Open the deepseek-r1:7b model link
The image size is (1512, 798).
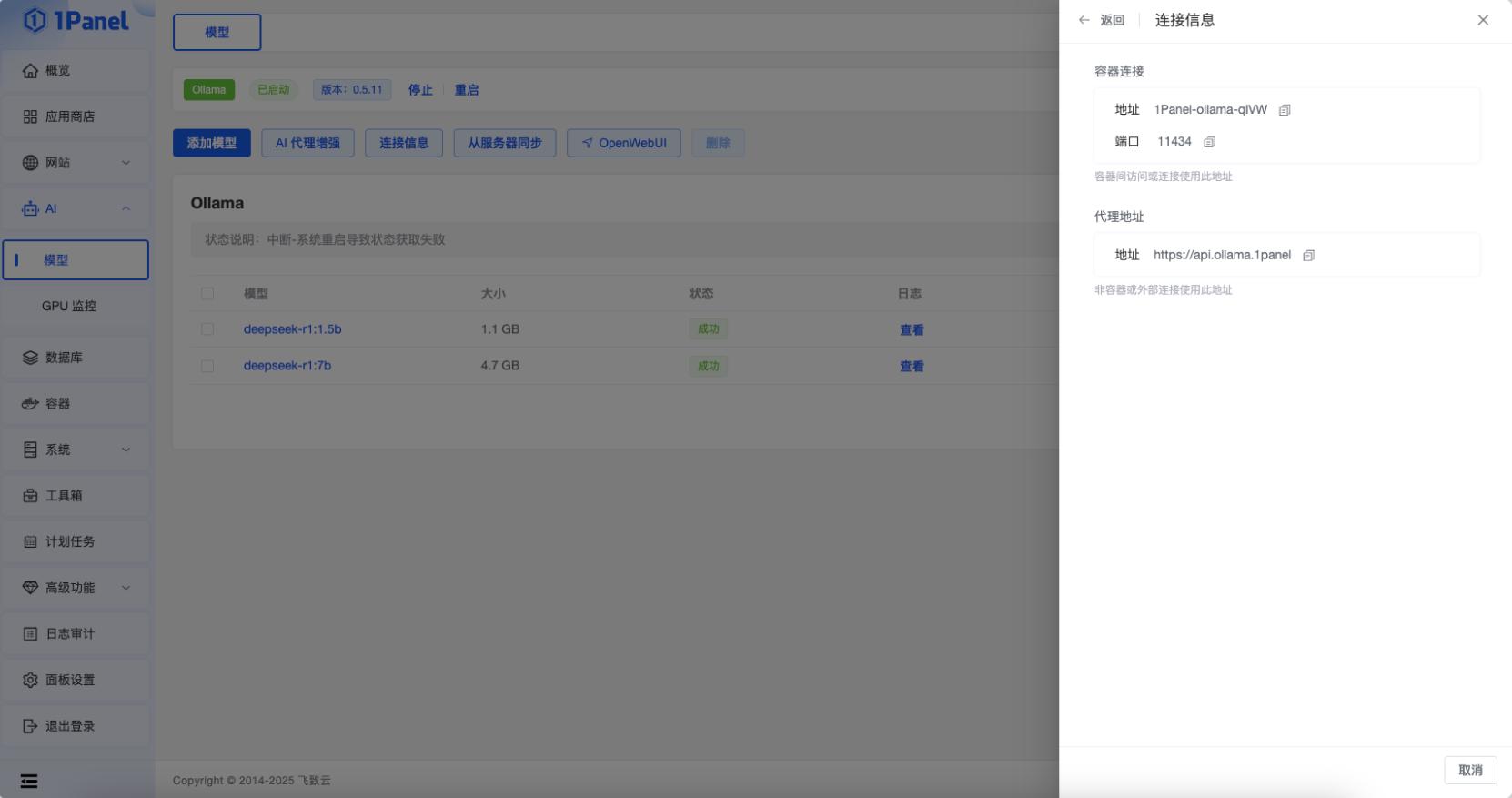pyautogui.click(x=287, y=366)
